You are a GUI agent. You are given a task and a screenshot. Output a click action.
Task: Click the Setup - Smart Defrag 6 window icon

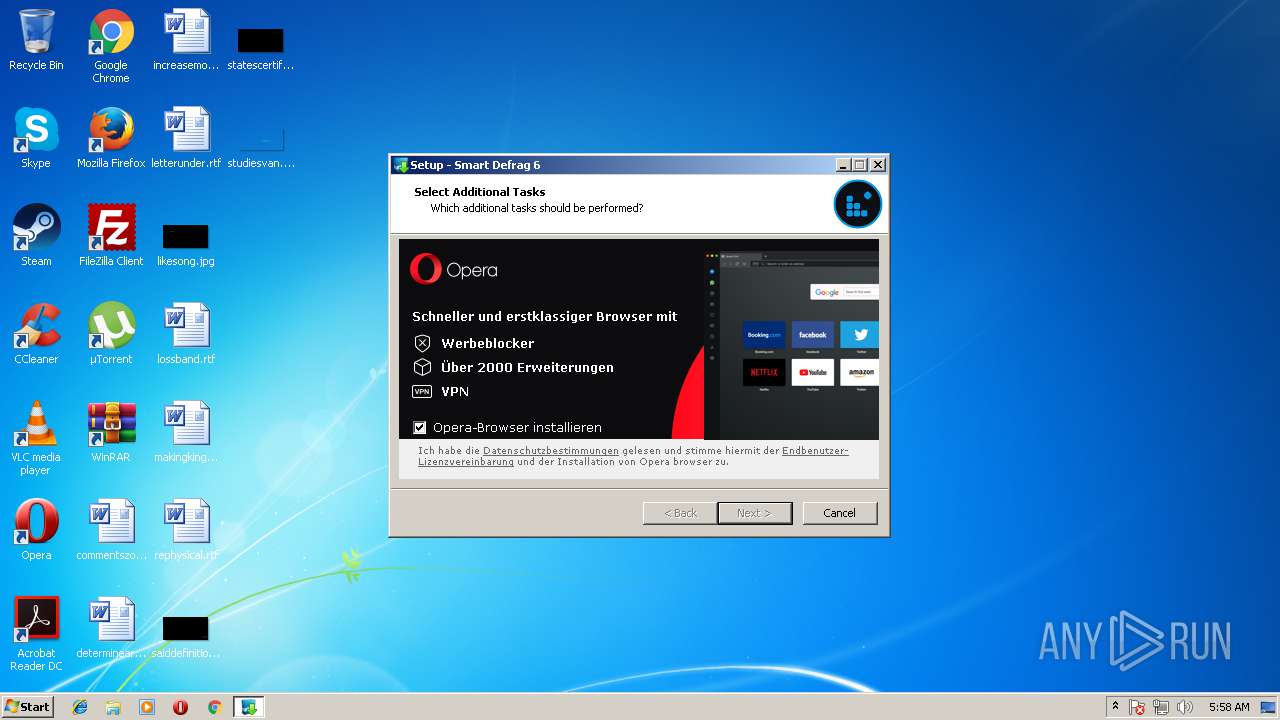(401, 165)
